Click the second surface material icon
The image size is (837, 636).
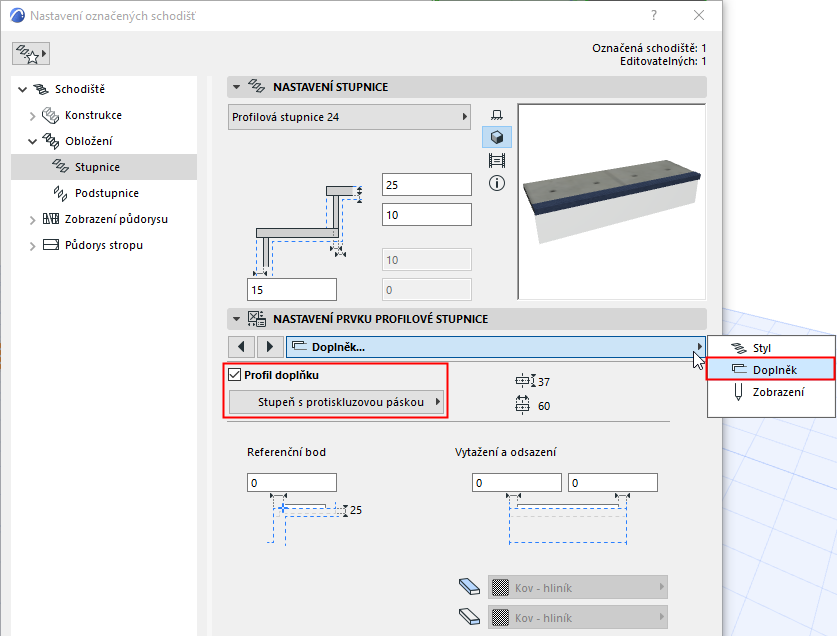tap(470, 617)
